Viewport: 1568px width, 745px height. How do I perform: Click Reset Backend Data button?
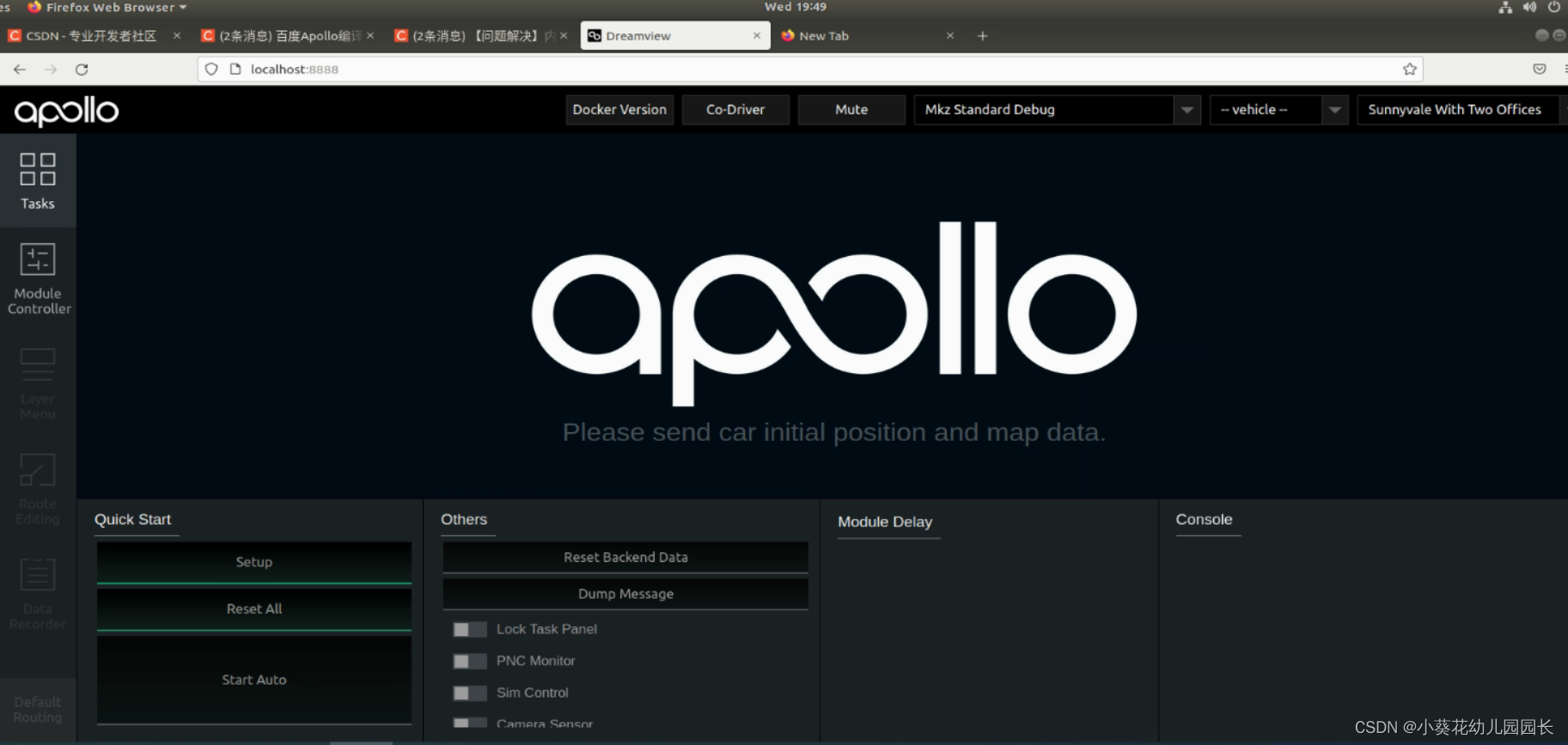tap(625, 558)
